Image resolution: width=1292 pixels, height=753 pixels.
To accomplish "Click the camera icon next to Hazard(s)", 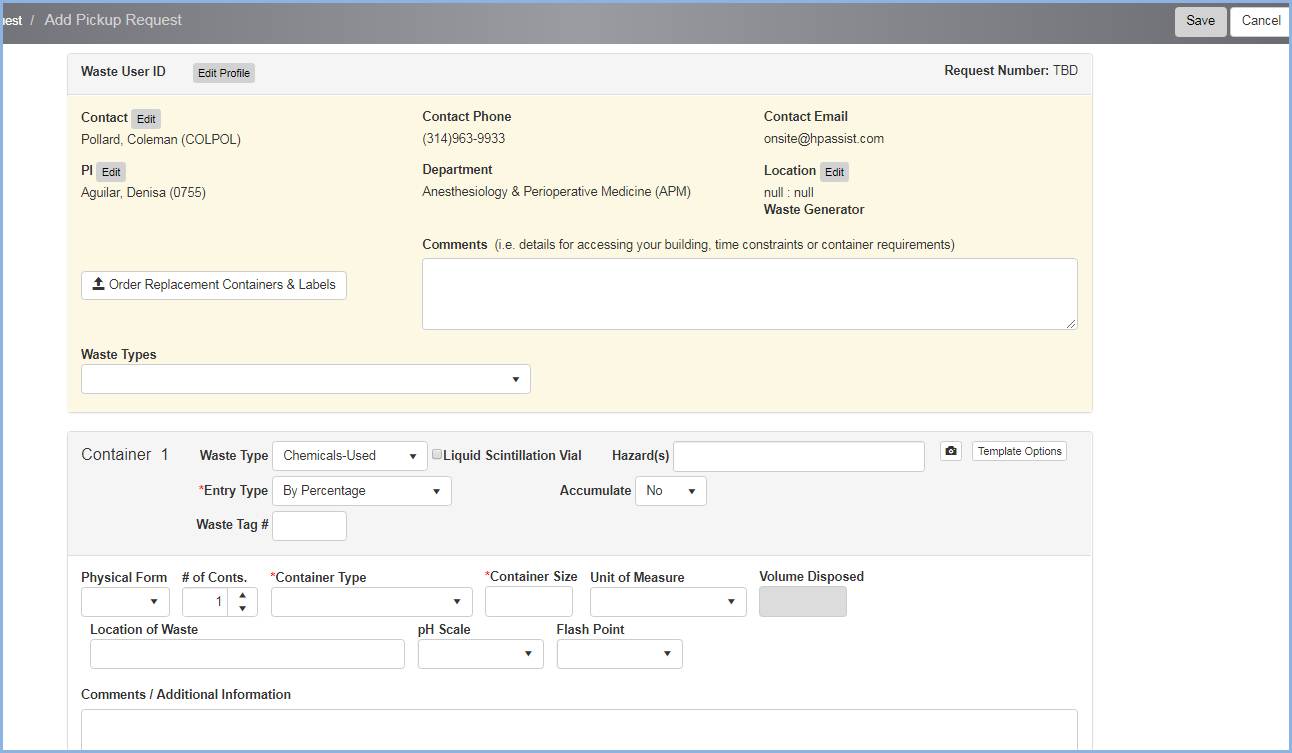I will pos(951,452).
